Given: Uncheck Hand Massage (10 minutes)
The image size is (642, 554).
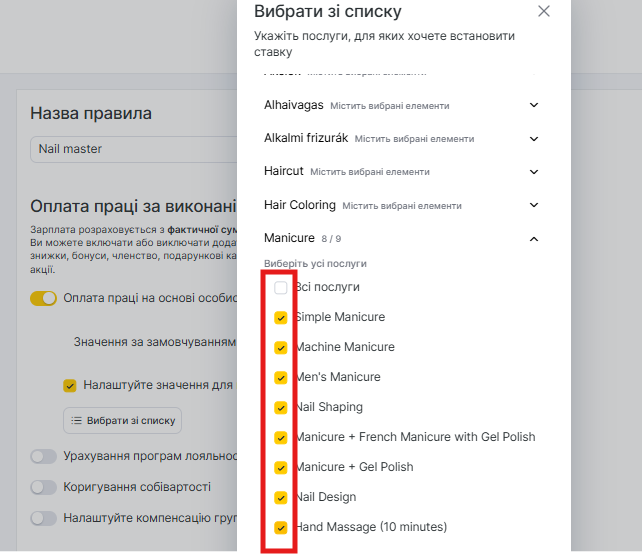Looking at the screenshot, I should point(281,527).
